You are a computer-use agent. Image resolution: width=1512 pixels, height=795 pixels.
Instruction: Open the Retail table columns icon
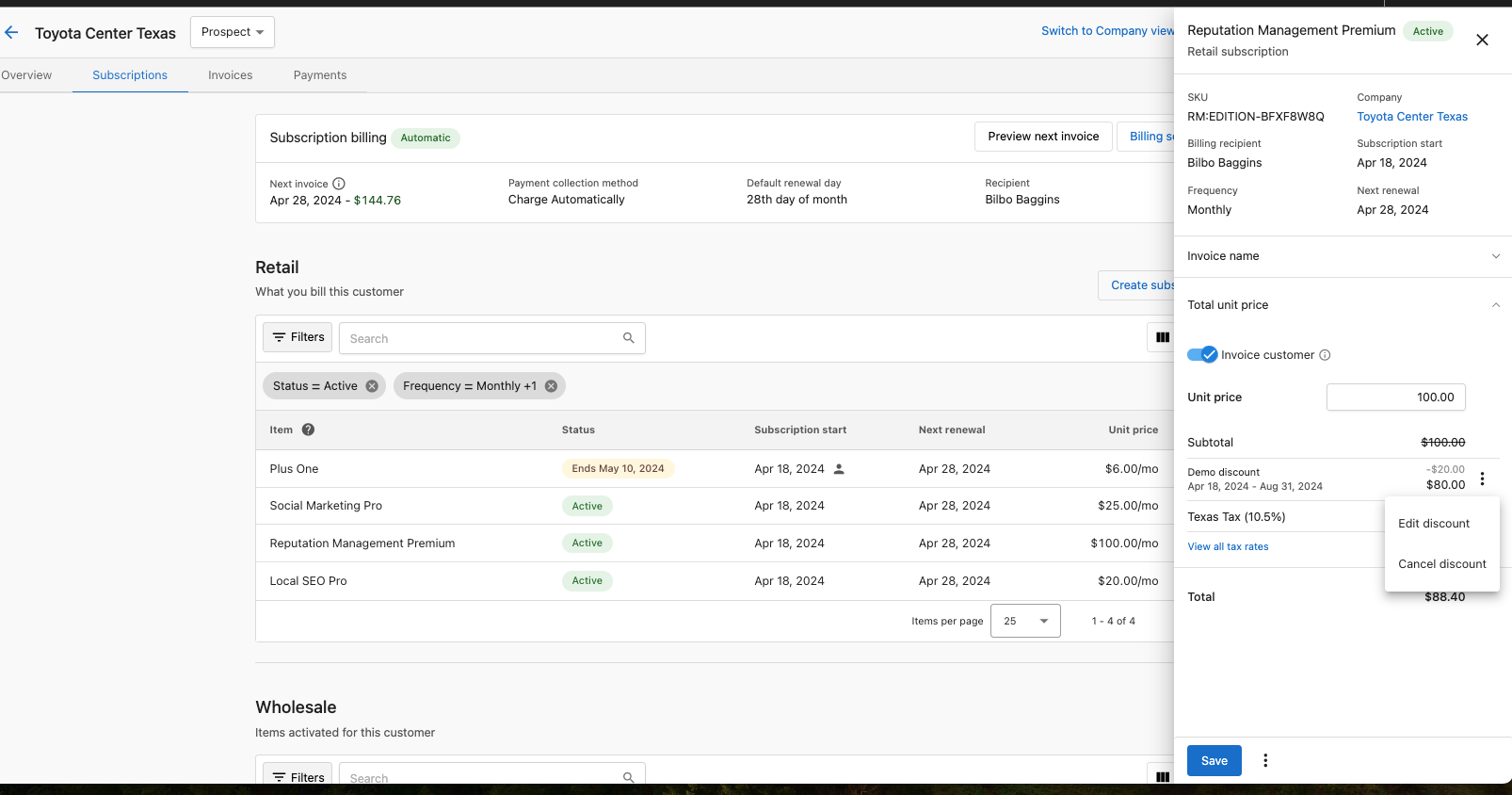(1163, 337)
